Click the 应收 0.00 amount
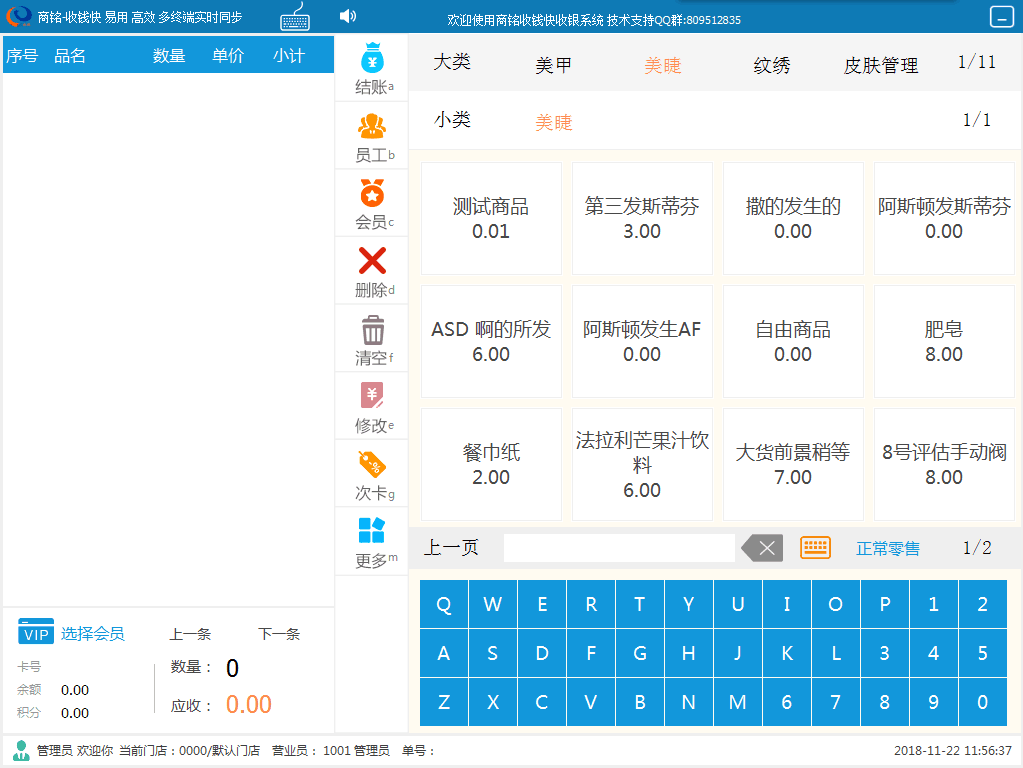The width and height of the screenshot is (1023, 768). coord(249,705)
